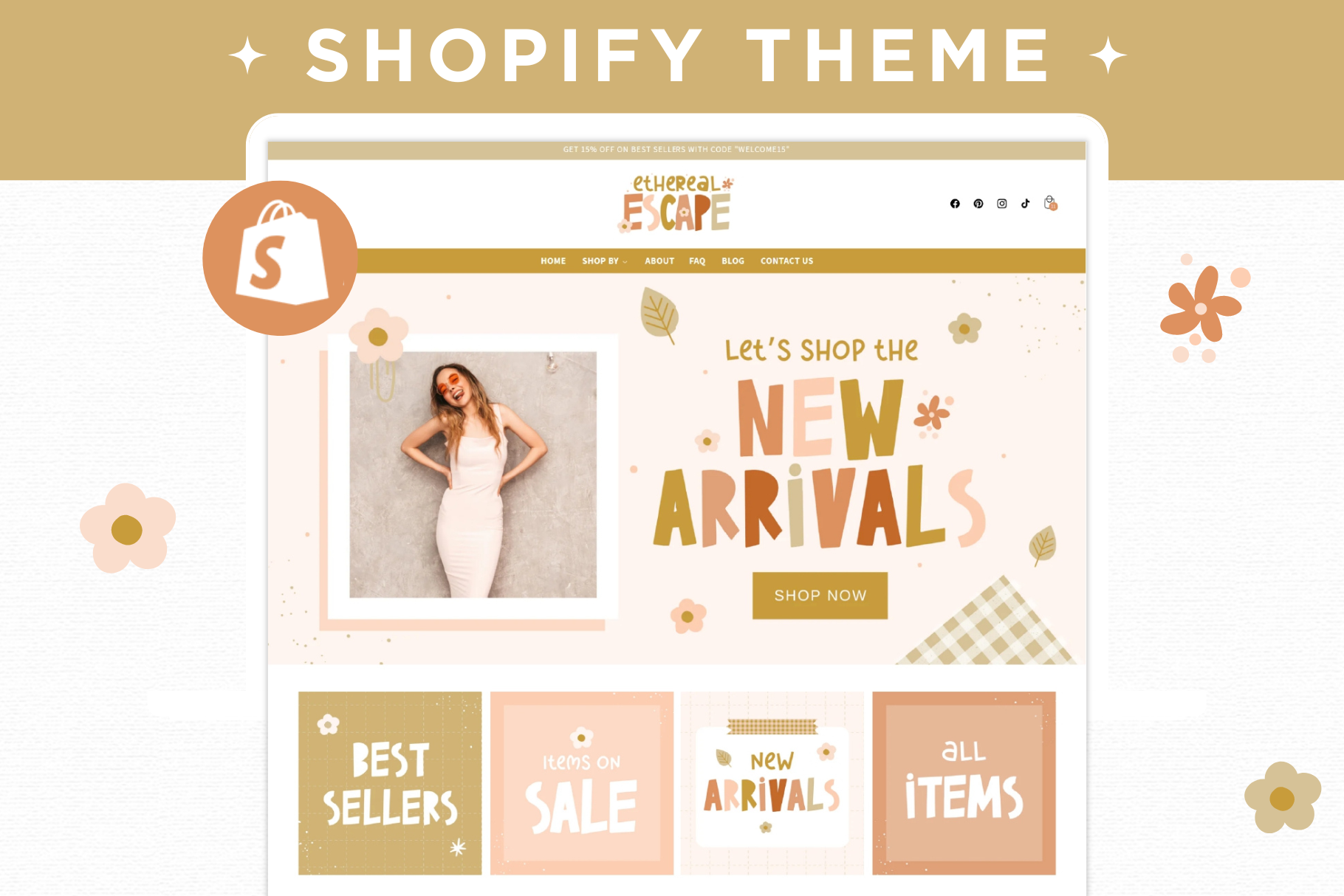Open the Items on Sale tile
Screen dimensions: 1344x896
click(582, 783)
